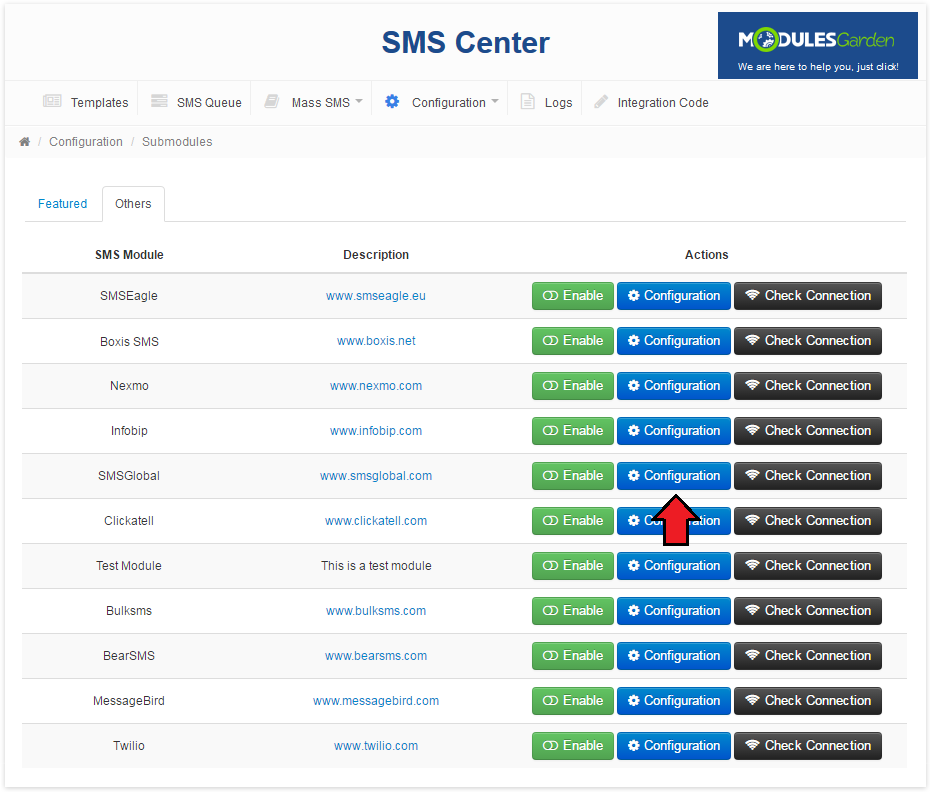The height and width of the screenshot is (799, 930).
Task: Enable the Bulksms module
Action: (573, 611)
